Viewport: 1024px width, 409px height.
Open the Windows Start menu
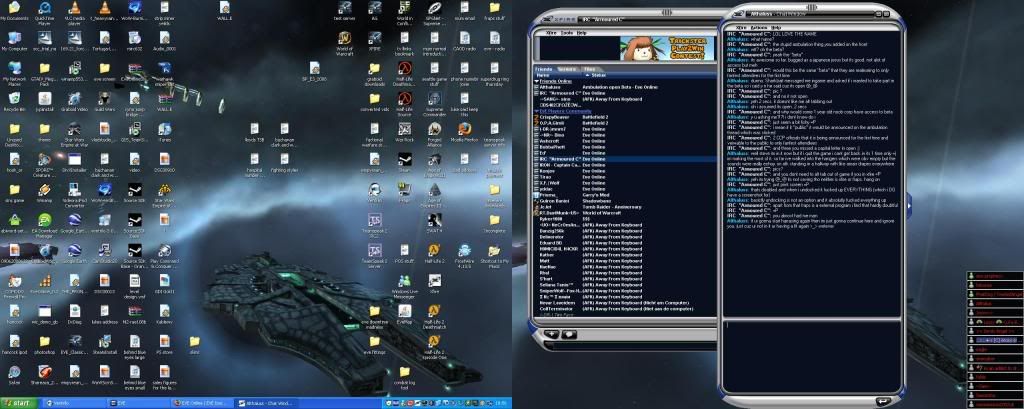click(19, 403)
